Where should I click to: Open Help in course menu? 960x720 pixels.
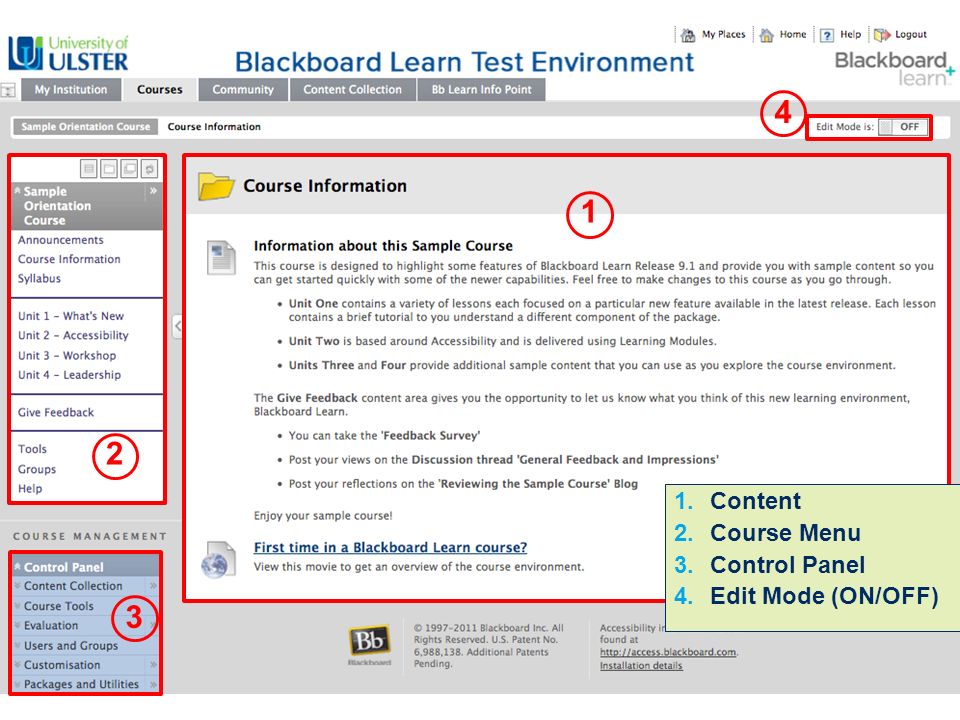point(30,489)
